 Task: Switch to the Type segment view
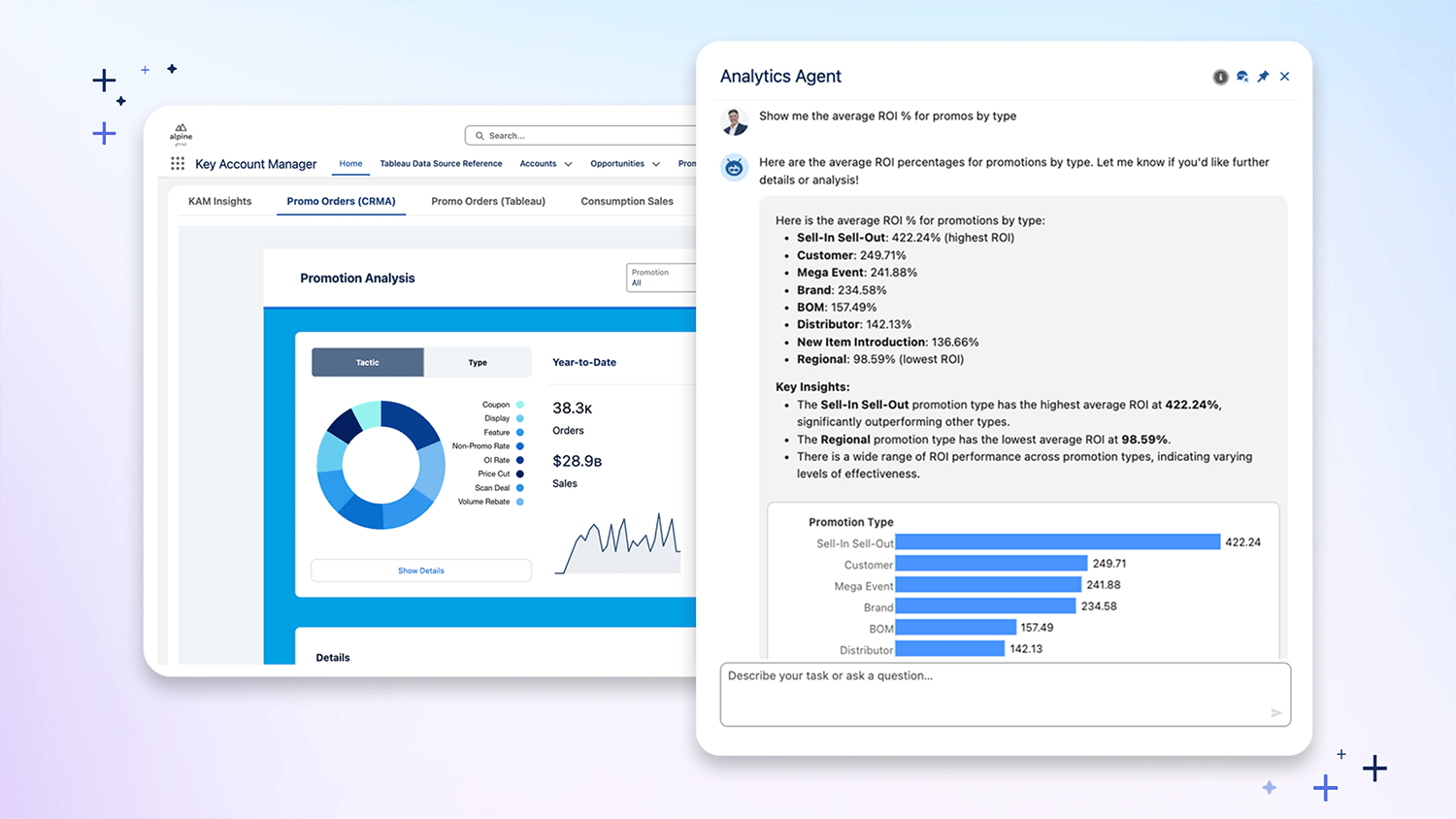478,362
